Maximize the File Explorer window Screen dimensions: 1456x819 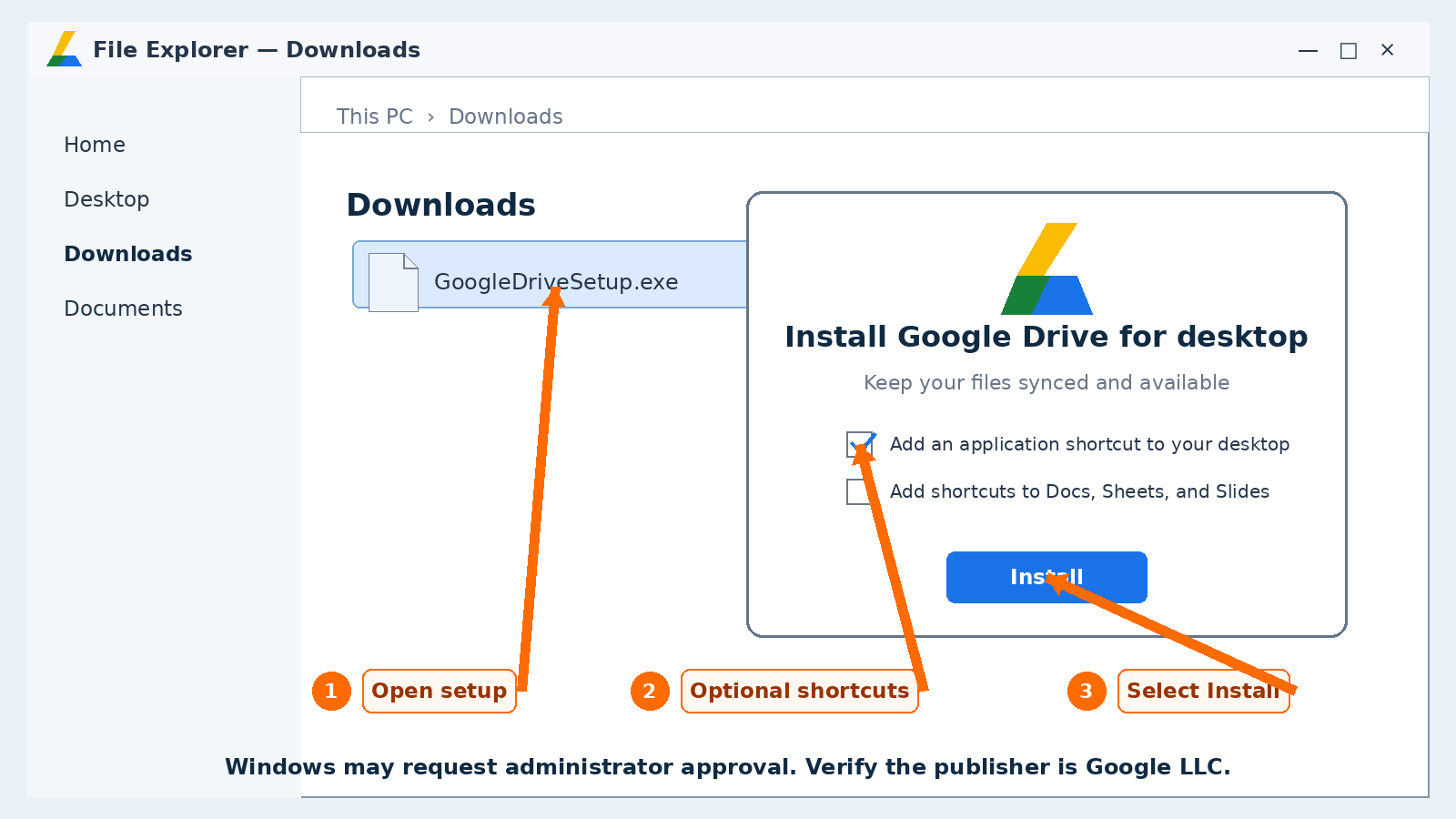1349,50
